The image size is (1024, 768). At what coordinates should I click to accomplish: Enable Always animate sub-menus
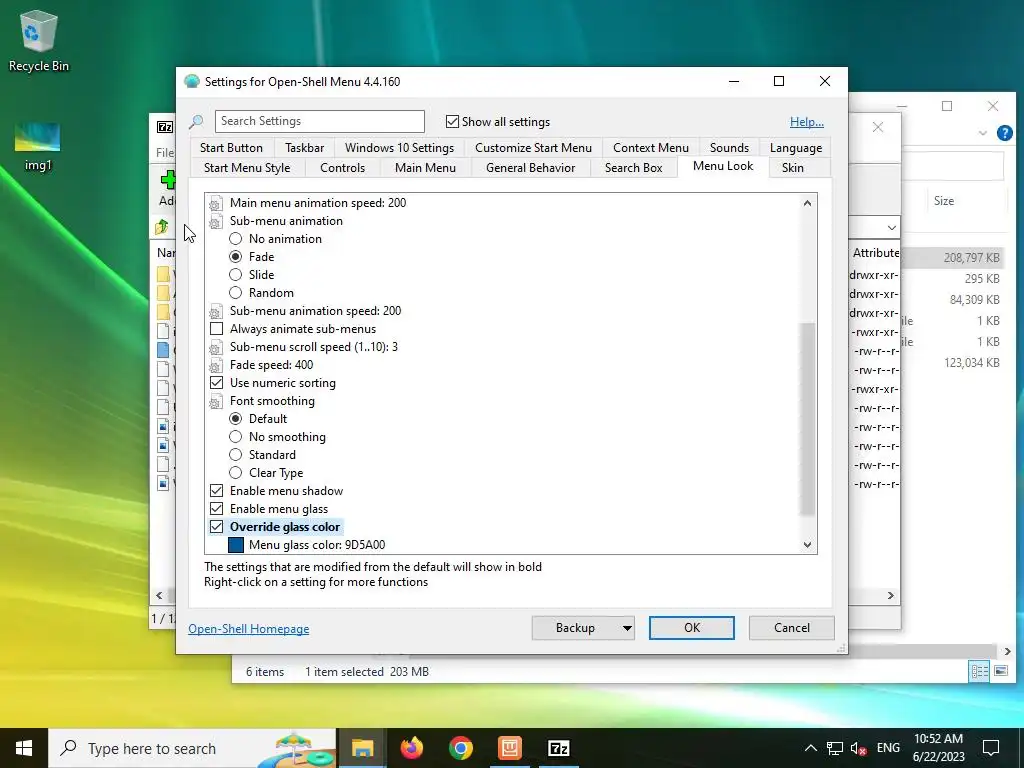[x=216, y=329]
